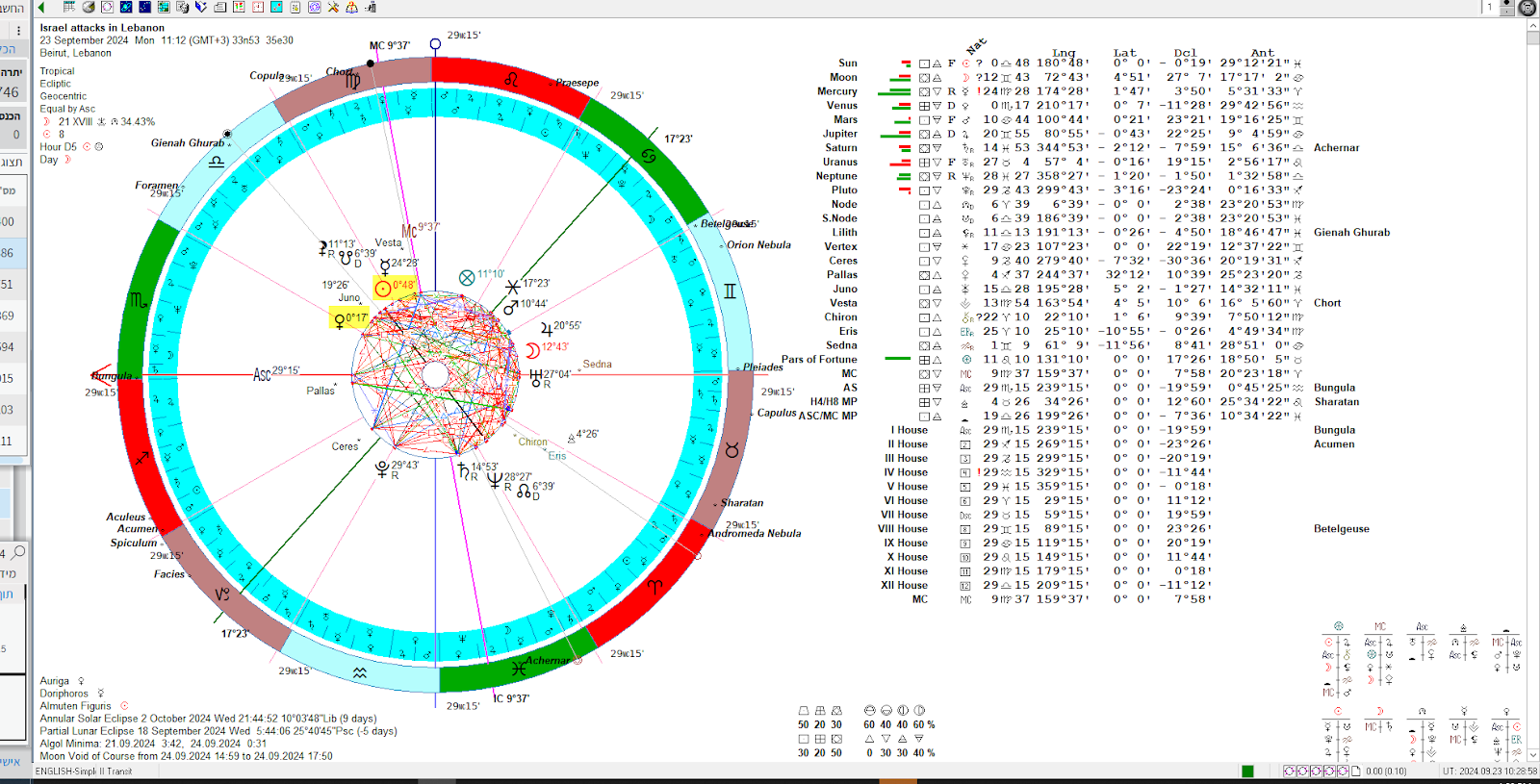Select the Sun row label

point(847,63)
